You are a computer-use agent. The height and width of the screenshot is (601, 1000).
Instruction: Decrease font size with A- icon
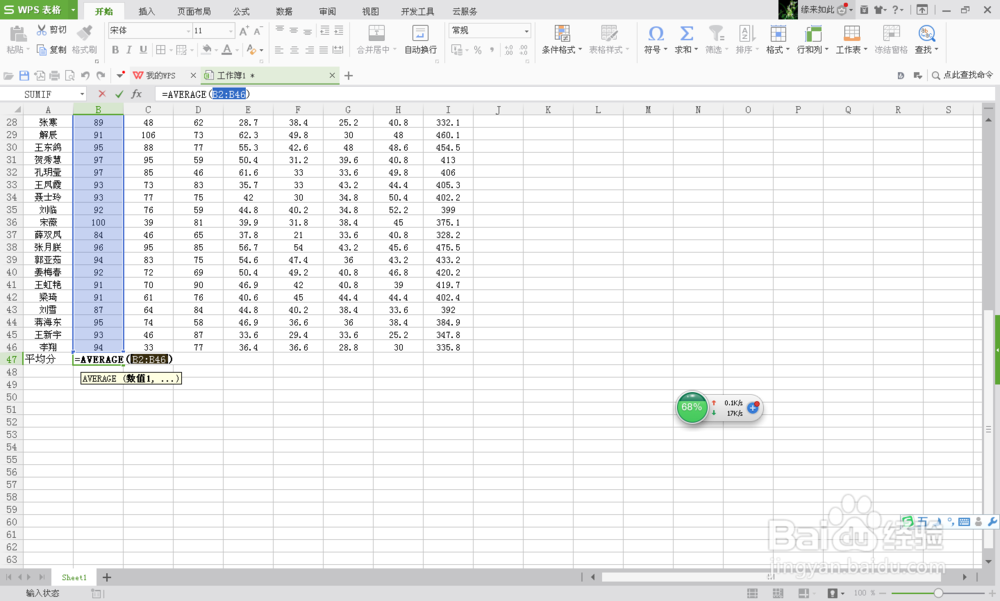258,31
